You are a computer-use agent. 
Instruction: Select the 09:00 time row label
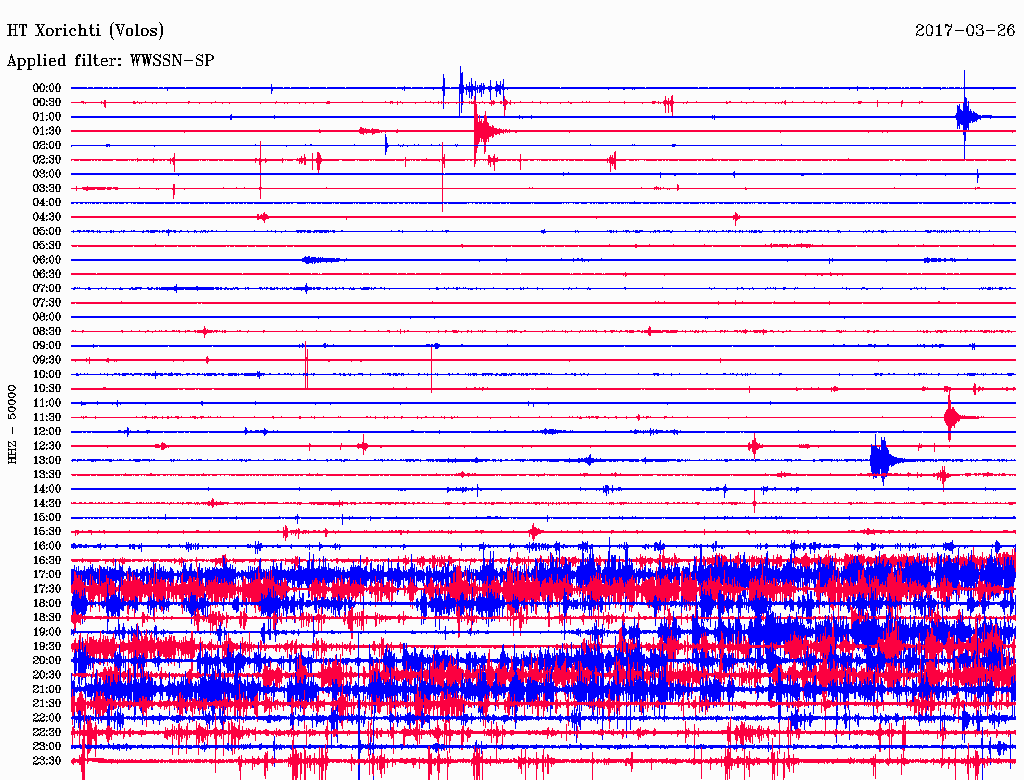click(47, 346)
